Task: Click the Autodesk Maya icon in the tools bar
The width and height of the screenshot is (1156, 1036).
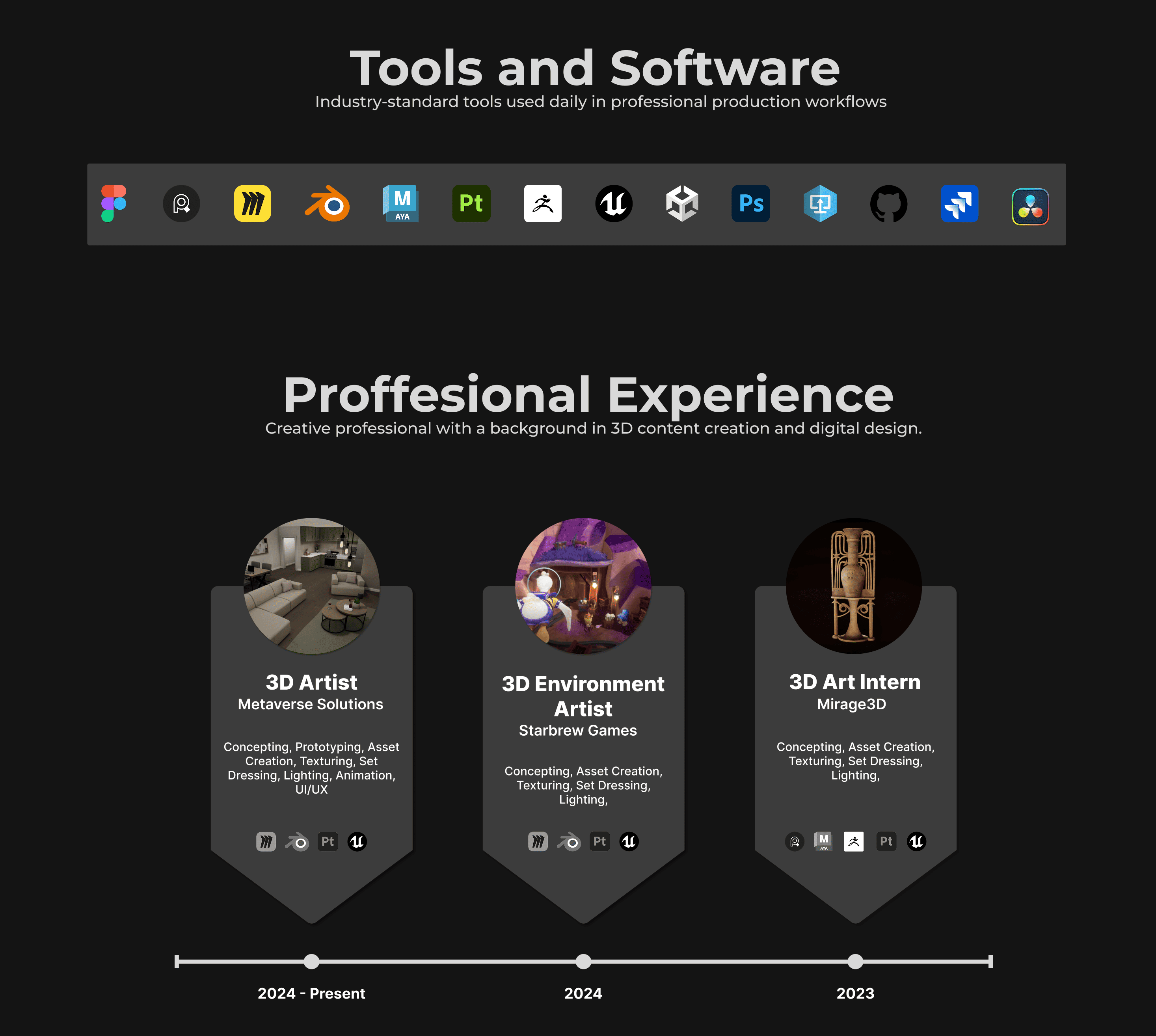Action: pyautogui.click(x=401, y=203)
